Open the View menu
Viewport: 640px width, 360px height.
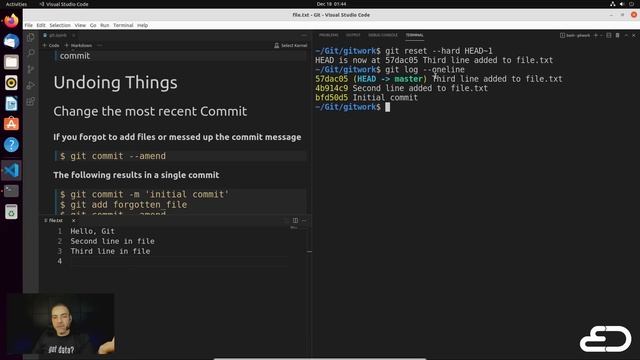pyautogui.click(x=80, y=25)
